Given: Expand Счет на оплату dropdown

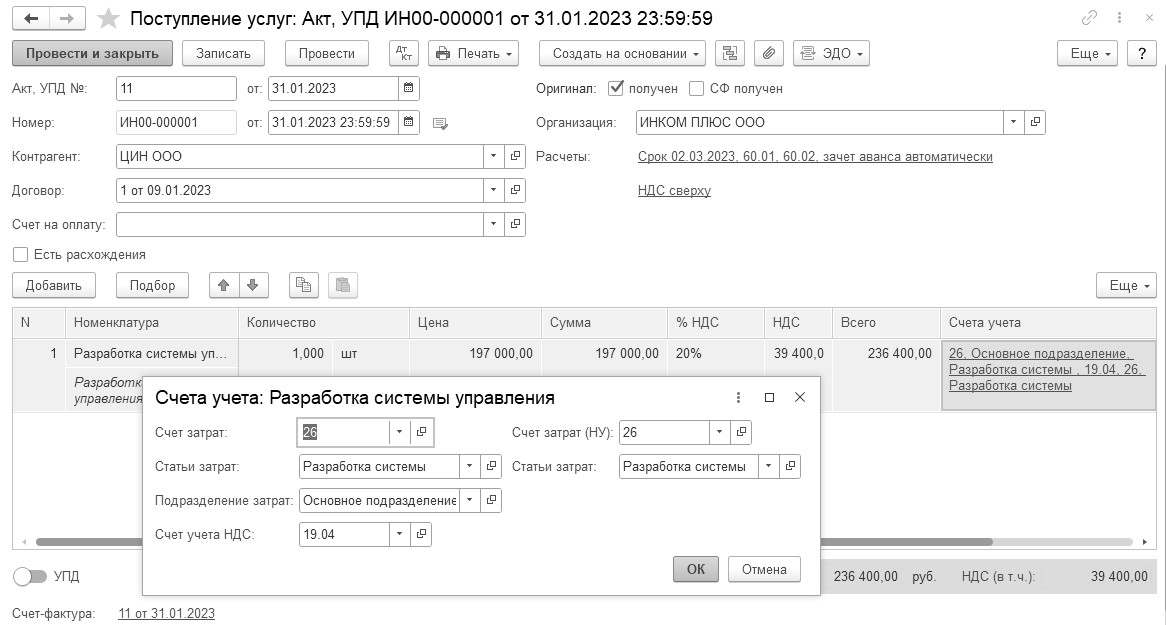Looking at the screenshot, I should [494, 224].
